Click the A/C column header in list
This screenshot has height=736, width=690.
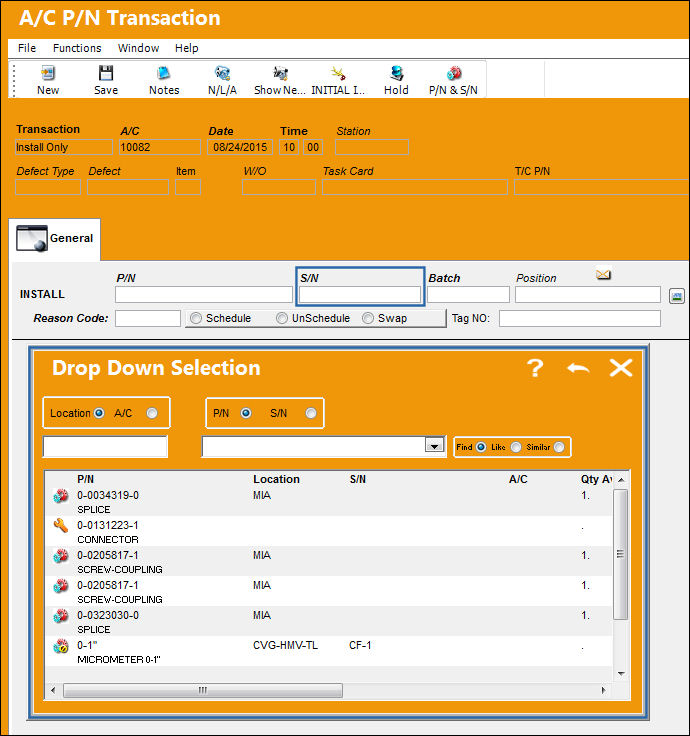coord(518,479)
